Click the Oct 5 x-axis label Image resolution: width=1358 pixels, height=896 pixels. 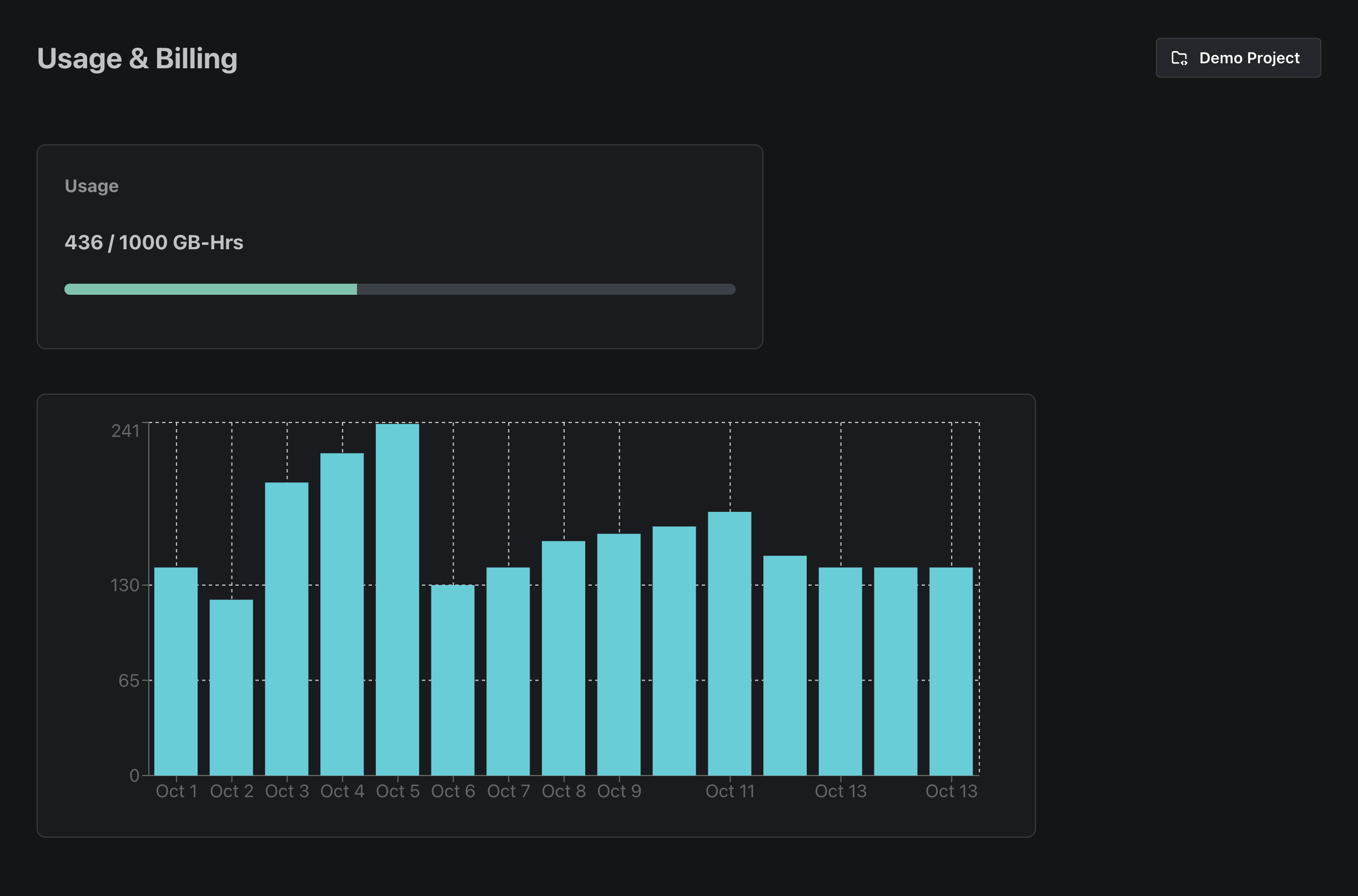coord(398,791)
